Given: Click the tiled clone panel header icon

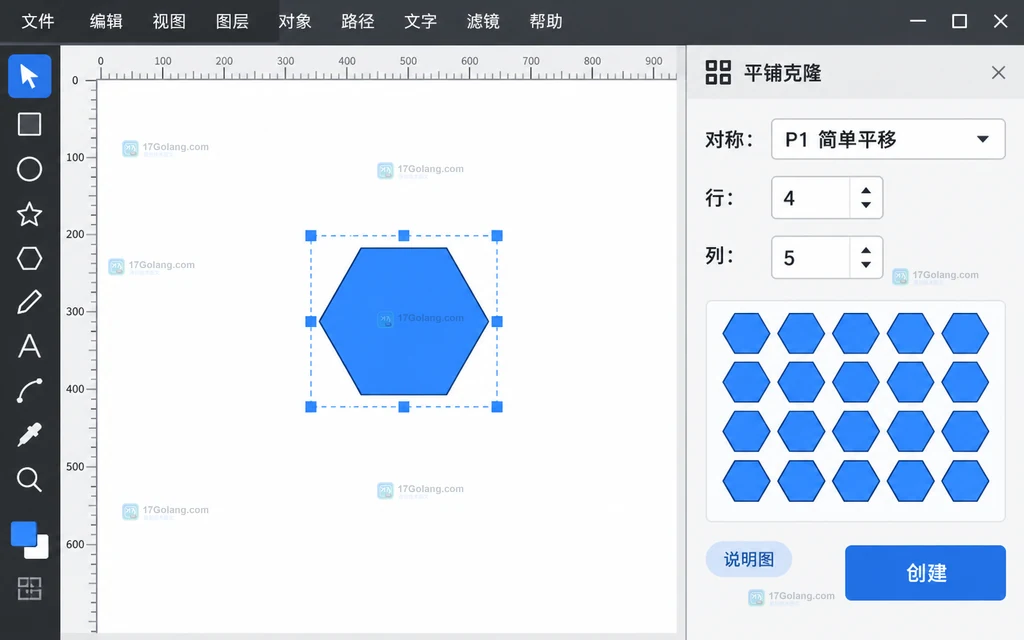Looking at the screenshot, I should 718,72.
